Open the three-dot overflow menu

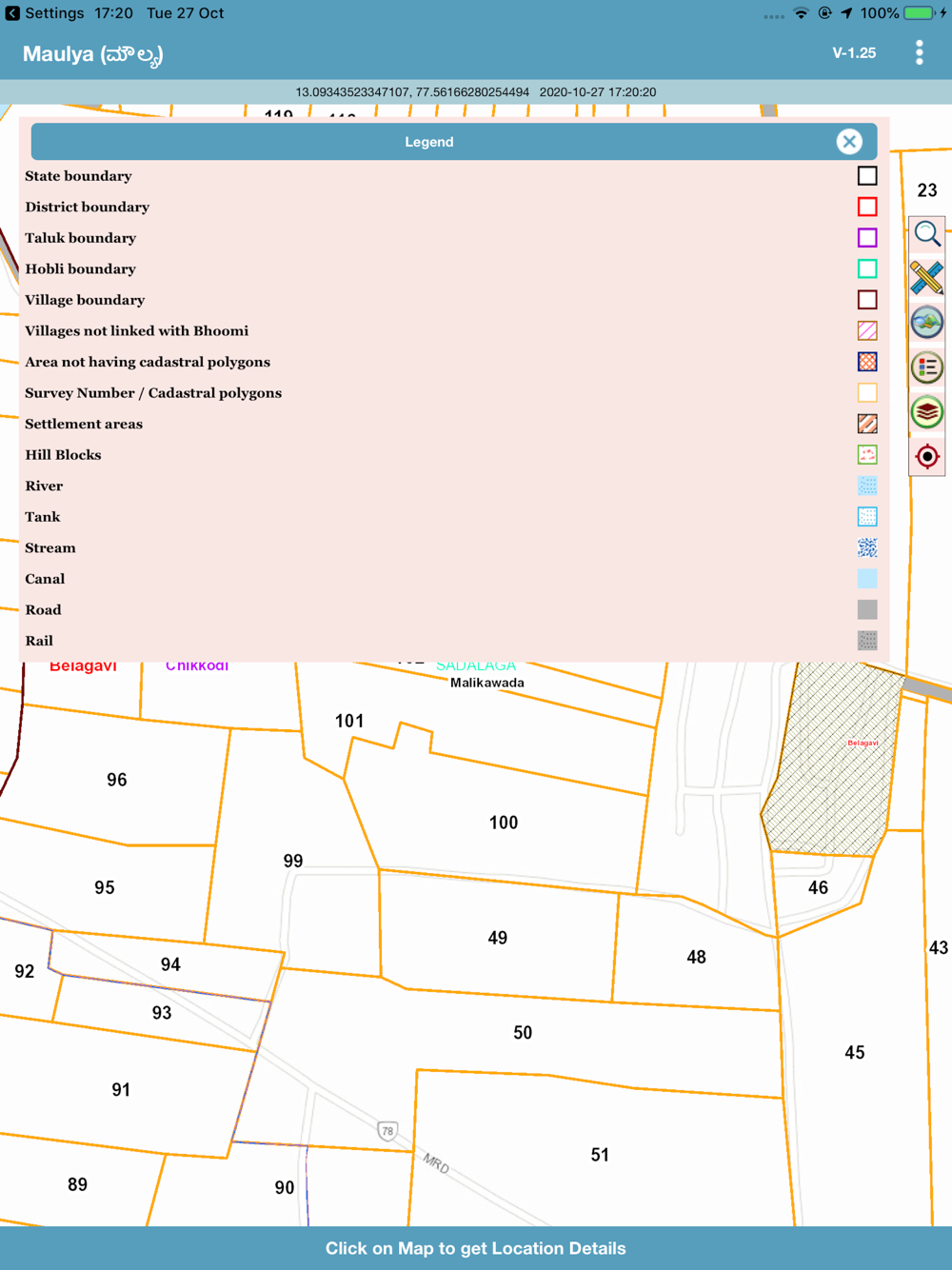(920, 53)
